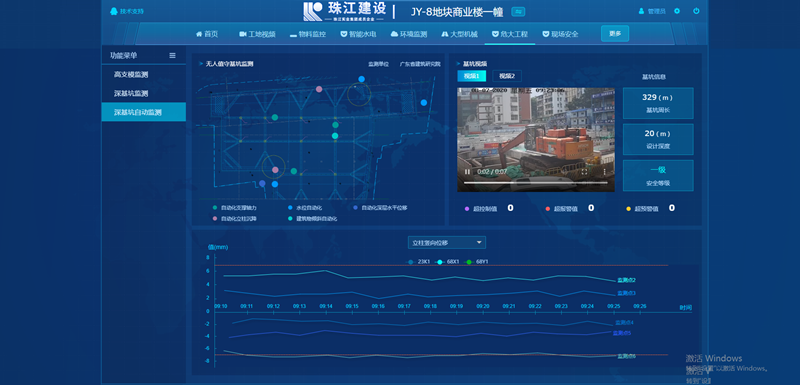Toggle 建筑物倾斜自动化 legend item
This screenshot has width=800, height=385.
tap(312, 219)
